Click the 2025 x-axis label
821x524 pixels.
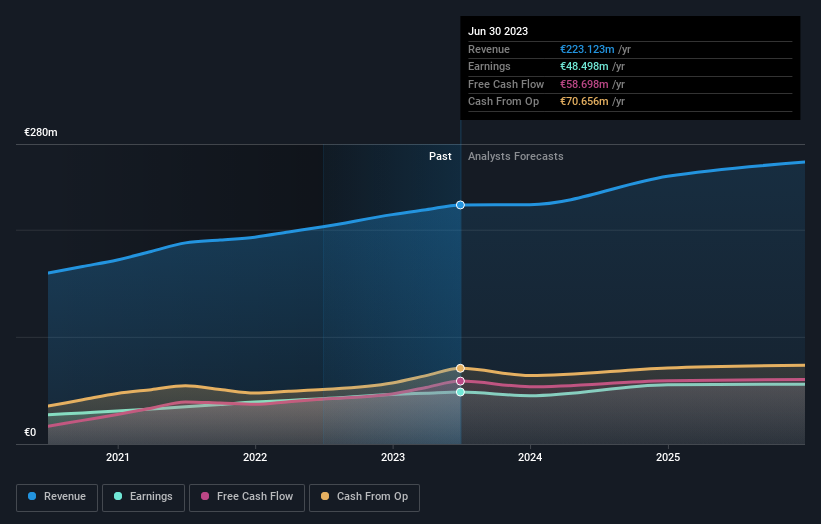668,457
